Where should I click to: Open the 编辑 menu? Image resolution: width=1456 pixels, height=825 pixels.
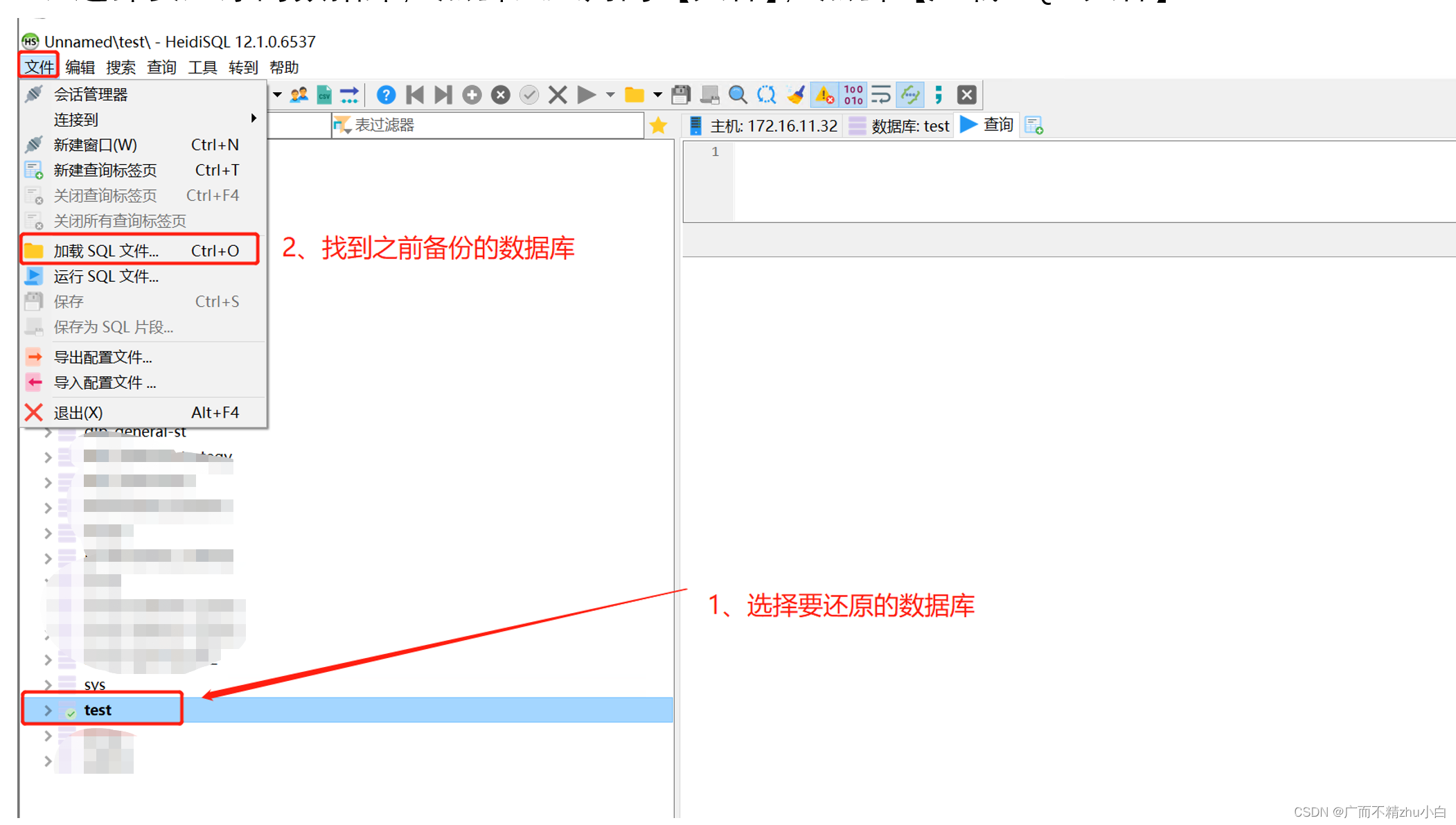[80, 67]
